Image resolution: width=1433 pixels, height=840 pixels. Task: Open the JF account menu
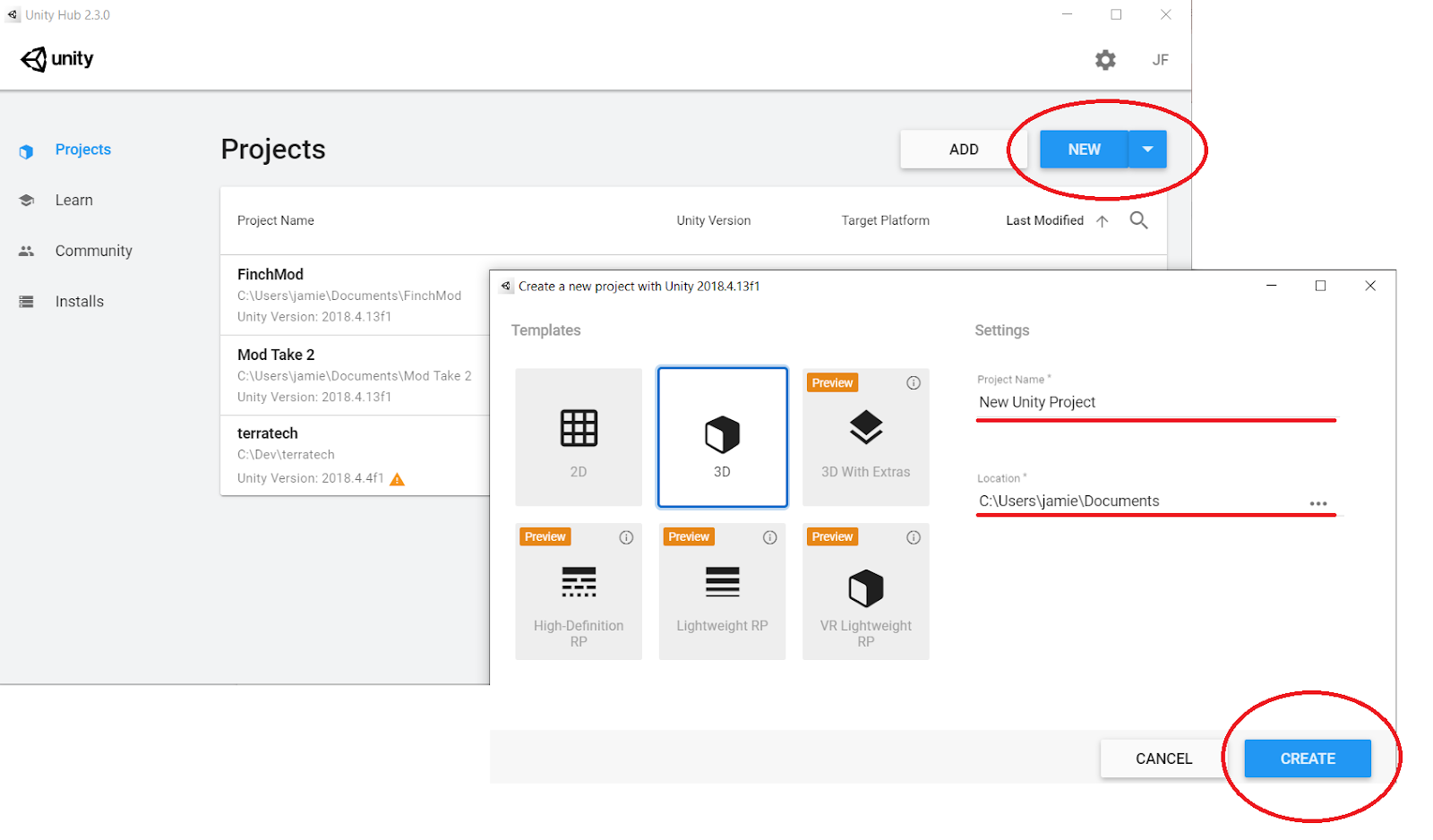tap(1160, 60)
